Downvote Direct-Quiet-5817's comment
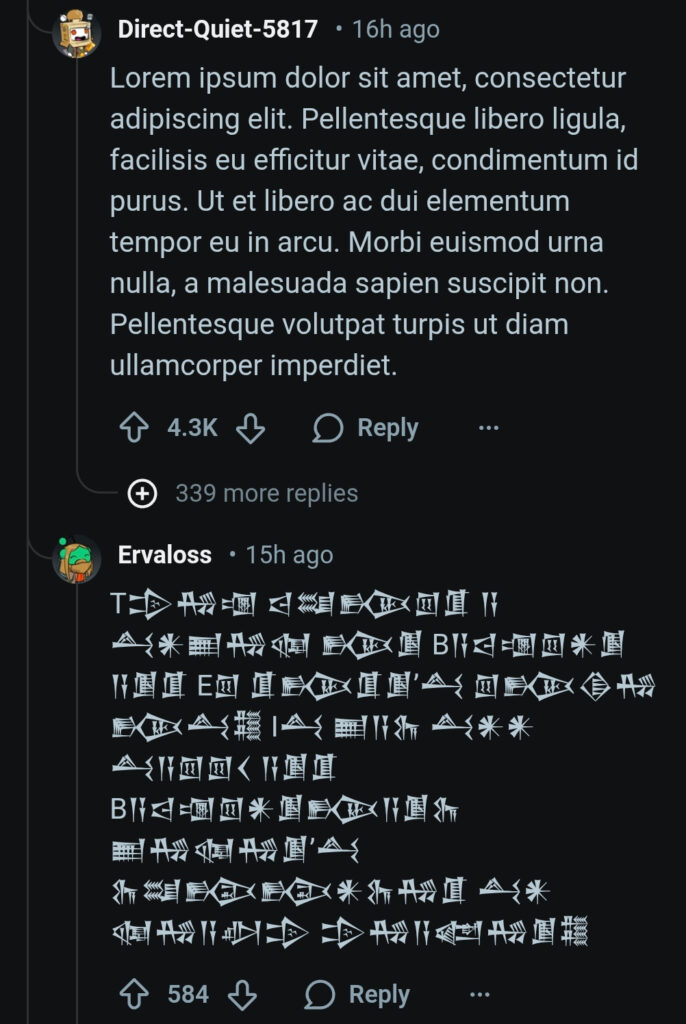Screen dimensions: 686x1024 point(250,428)
